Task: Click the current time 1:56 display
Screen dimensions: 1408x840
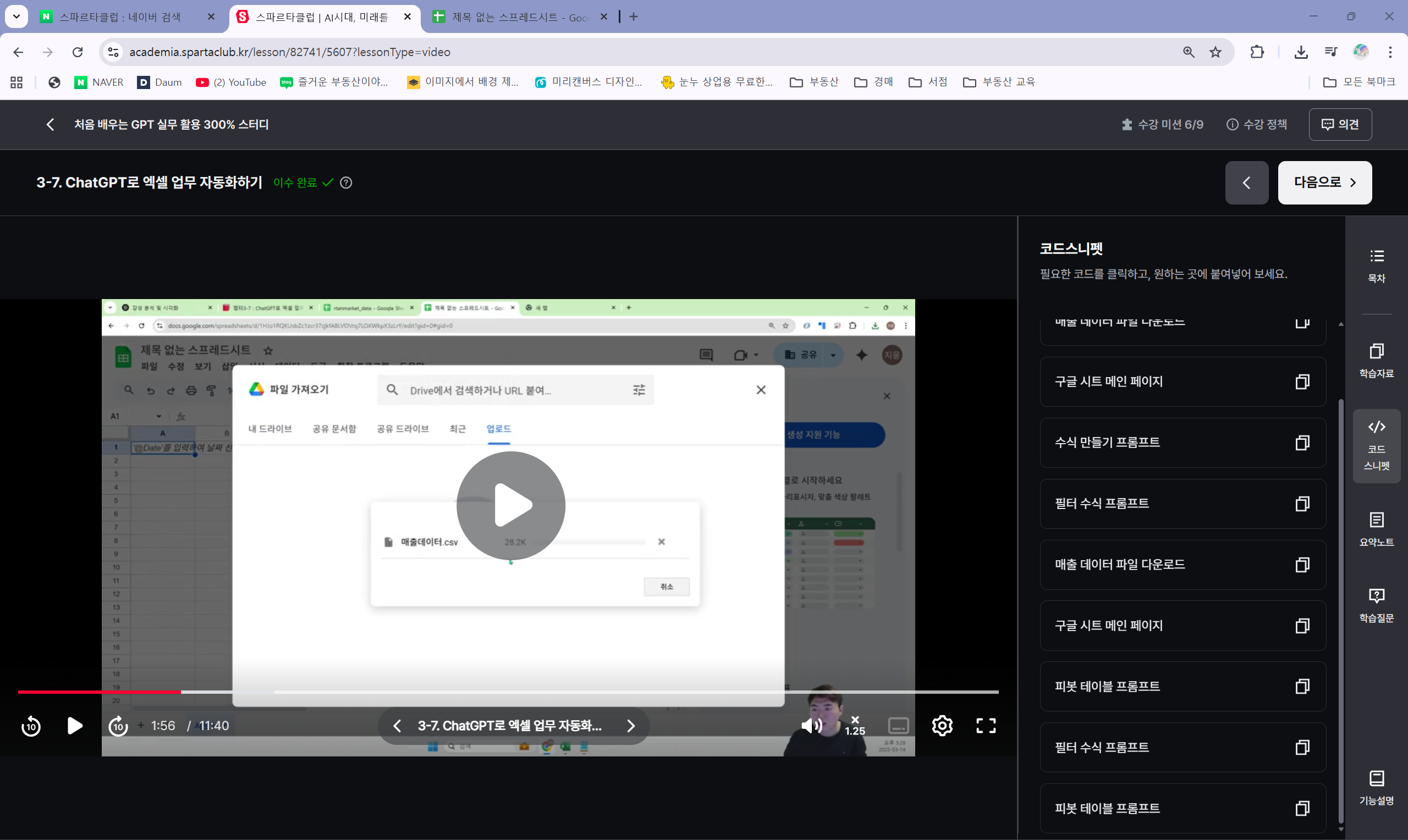Action: 163,726
